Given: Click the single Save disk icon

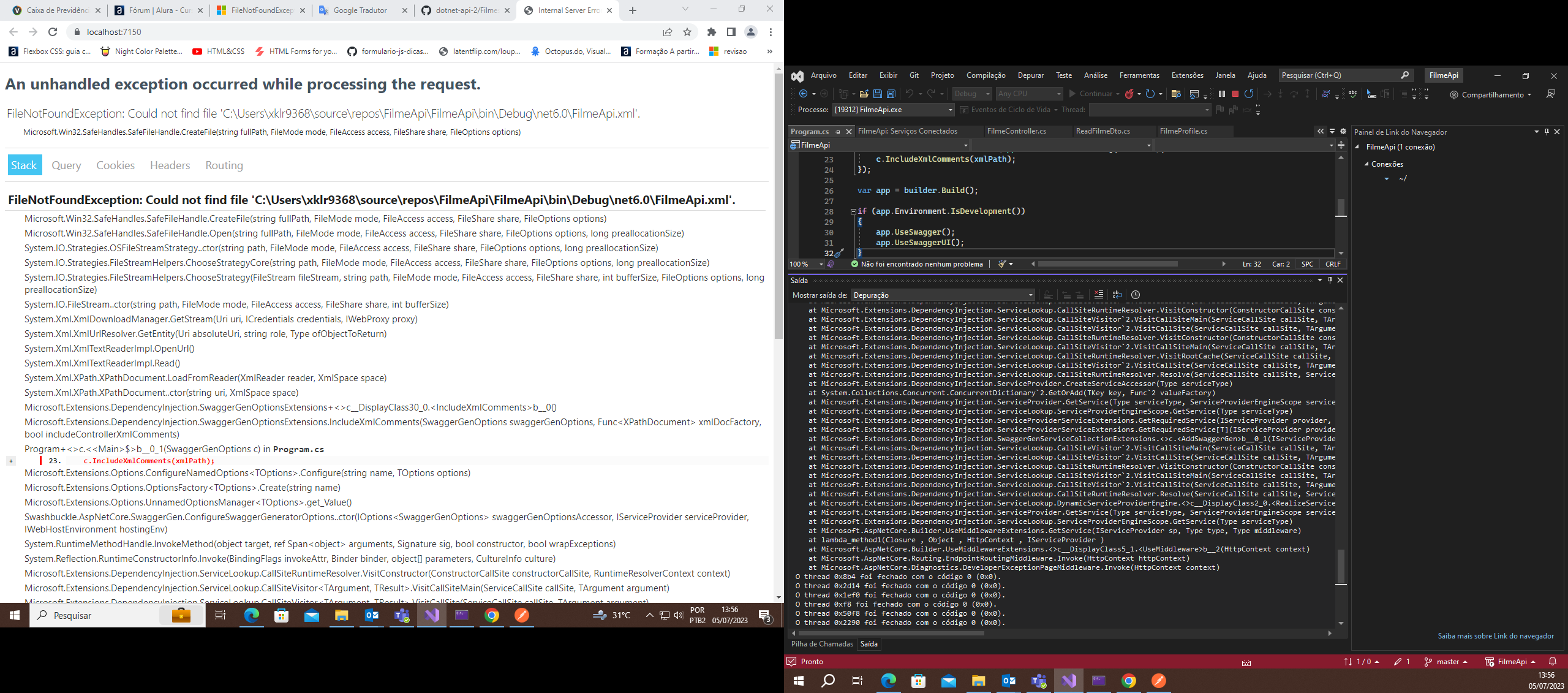Looking at the screenshot, I should click(877, 94).
